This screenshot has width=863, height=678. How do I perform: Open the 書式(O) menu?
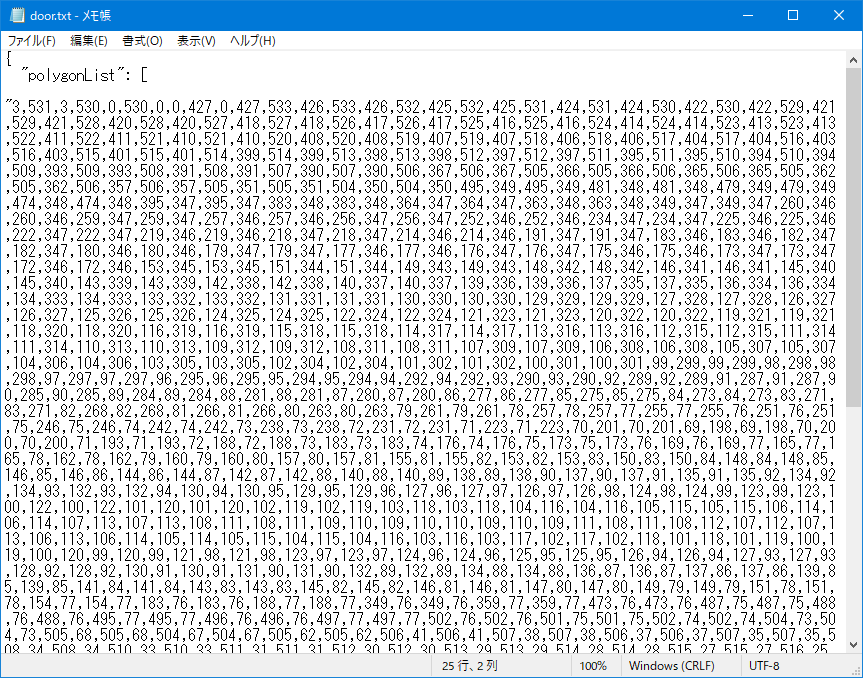coord(142,41)
